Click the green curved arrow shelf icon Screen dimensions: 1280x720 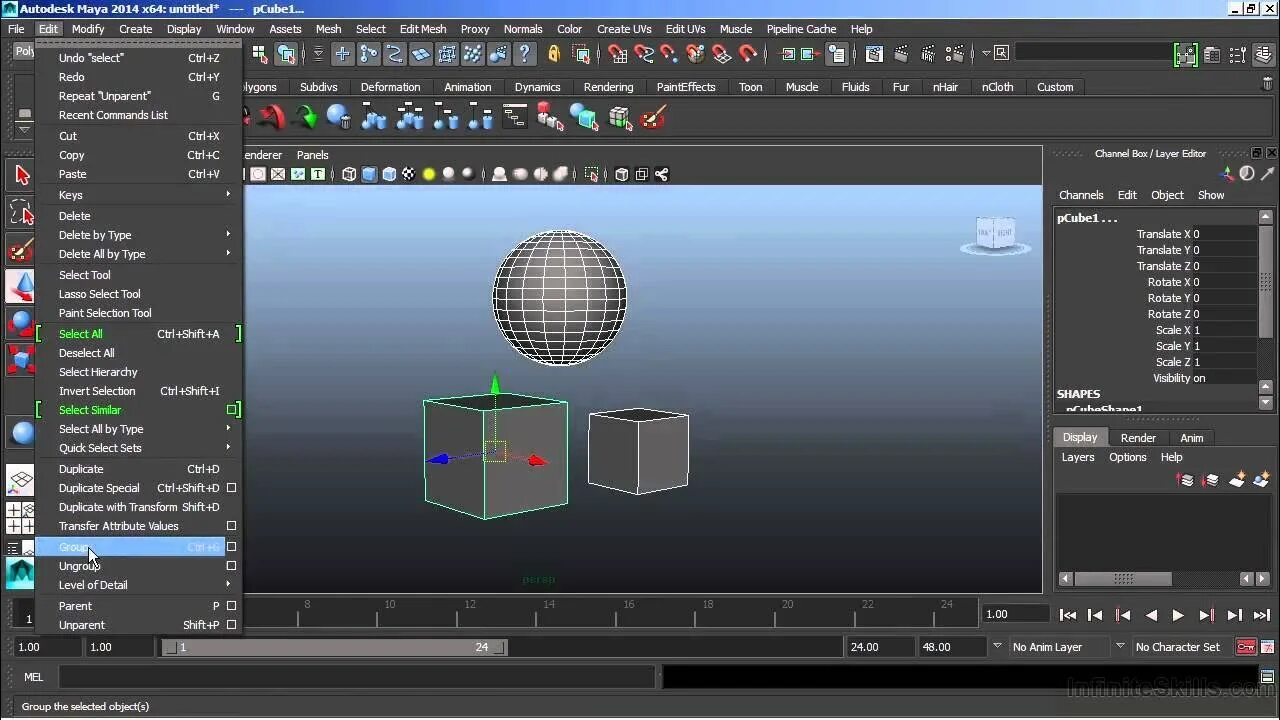click(306, 118)
